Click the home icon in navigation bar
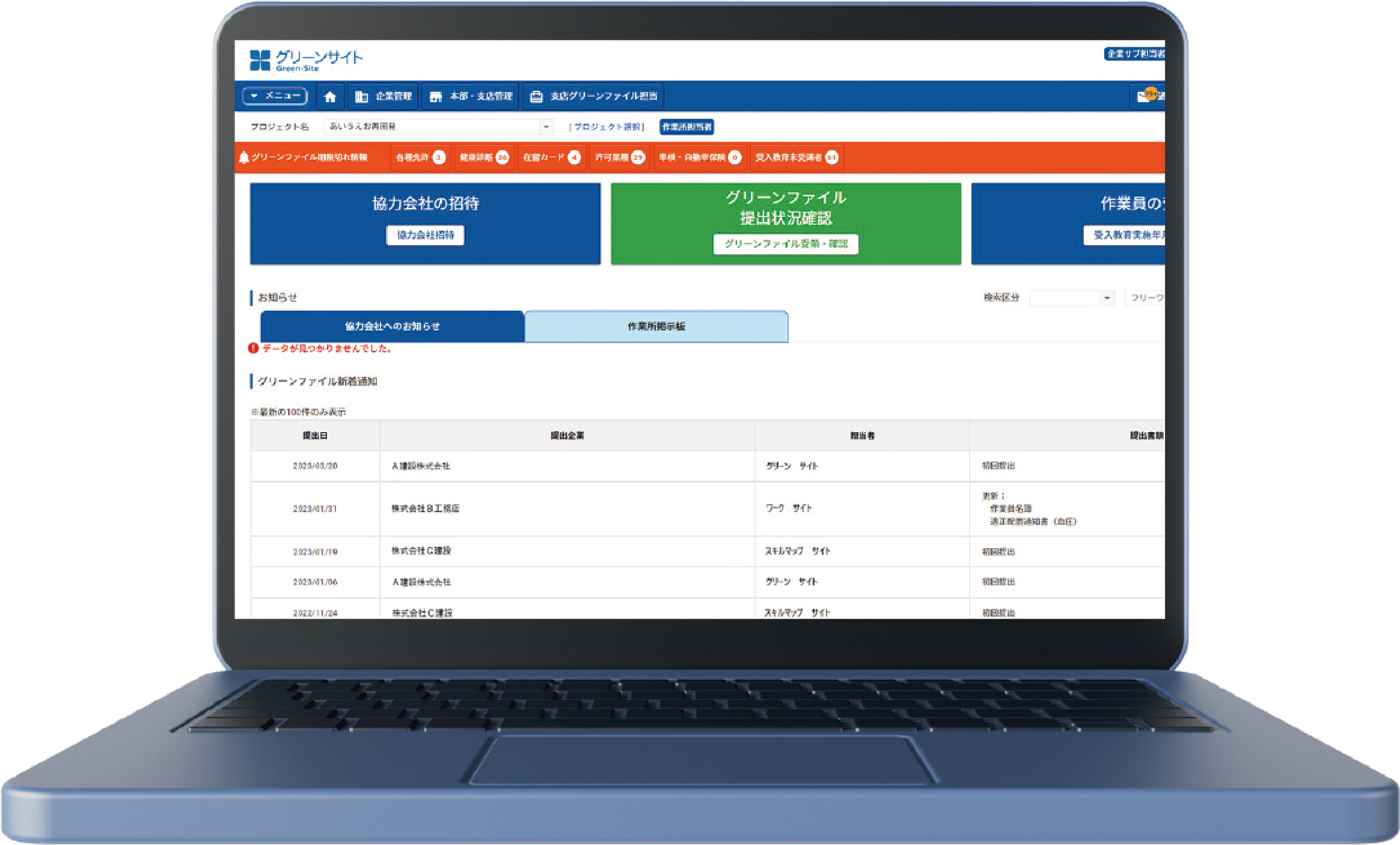1400x845 pixels. (330, 97)
